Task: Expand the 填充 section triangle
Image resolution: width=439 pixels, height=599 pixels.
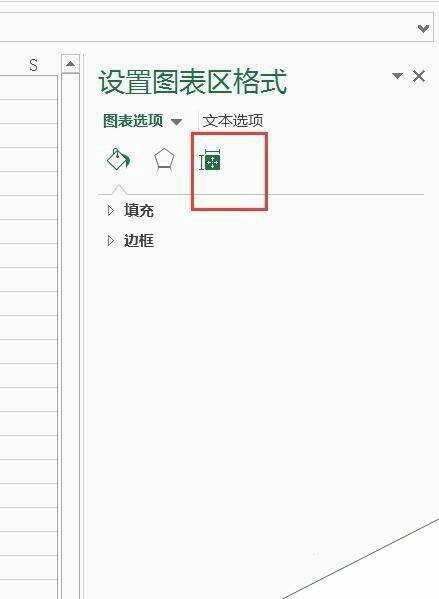Action: pos(110,210)
